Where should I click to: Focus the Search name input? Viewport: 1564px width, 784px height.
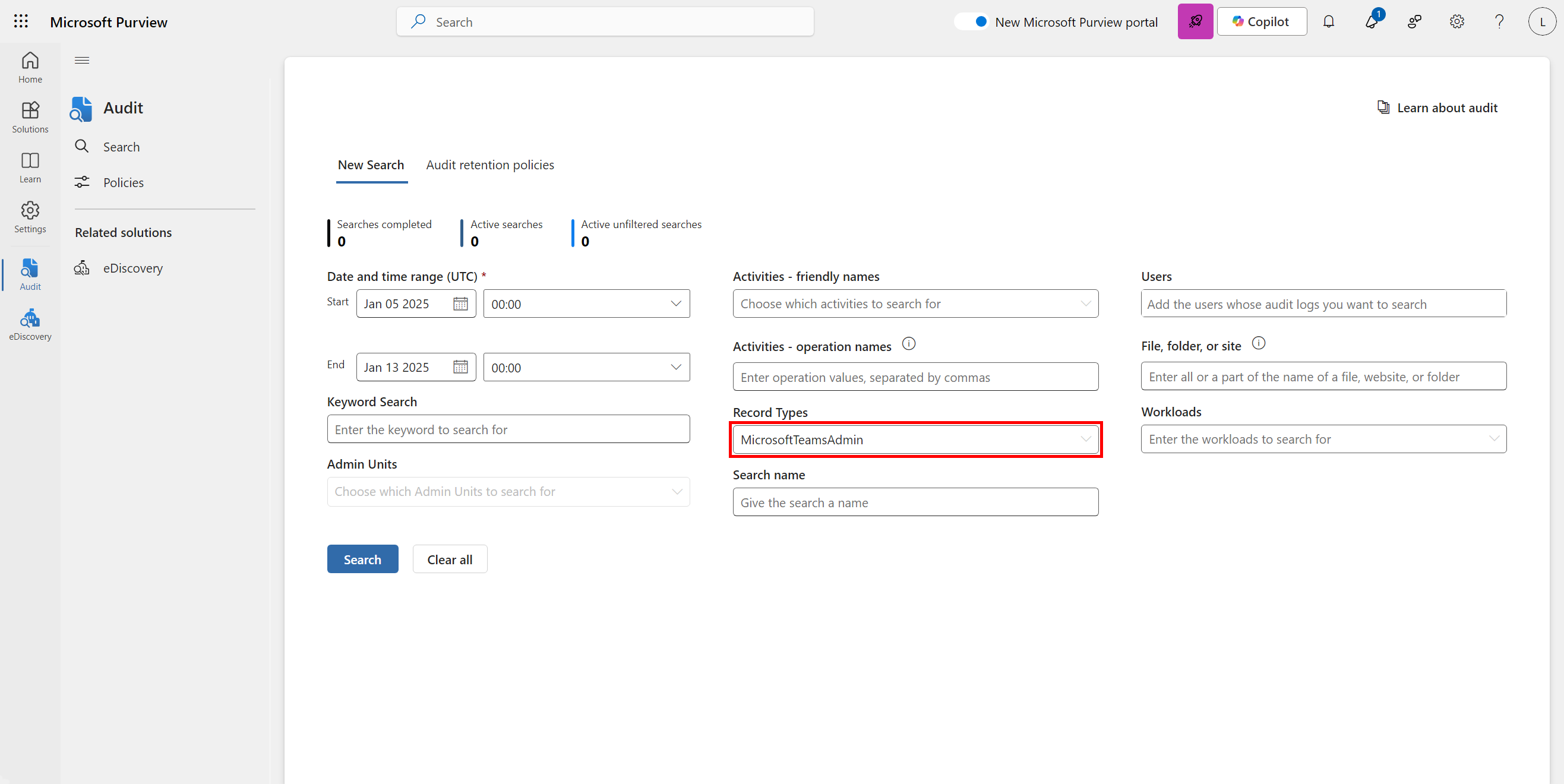915,502
